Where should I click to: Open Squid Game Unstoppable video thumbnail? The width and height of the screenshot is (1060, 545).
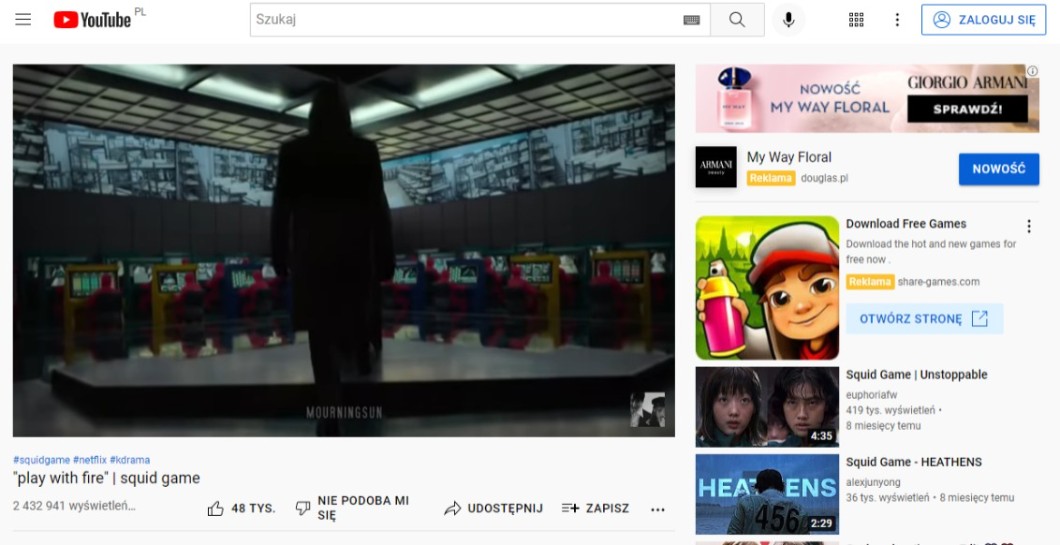pyautogui.click(x=767, y=407)
